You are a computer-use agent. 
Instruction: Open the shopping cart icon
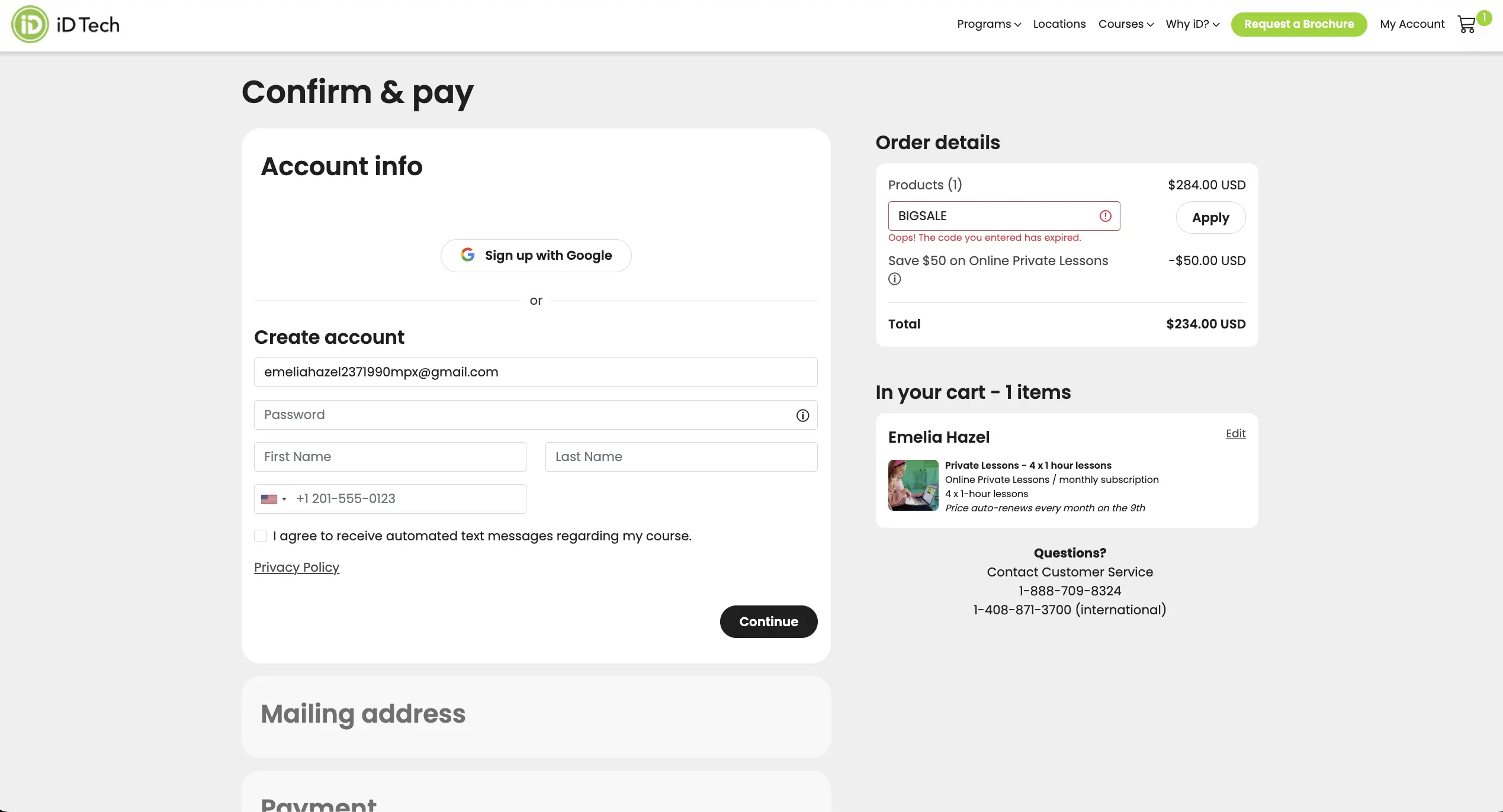click(1466, 25)
